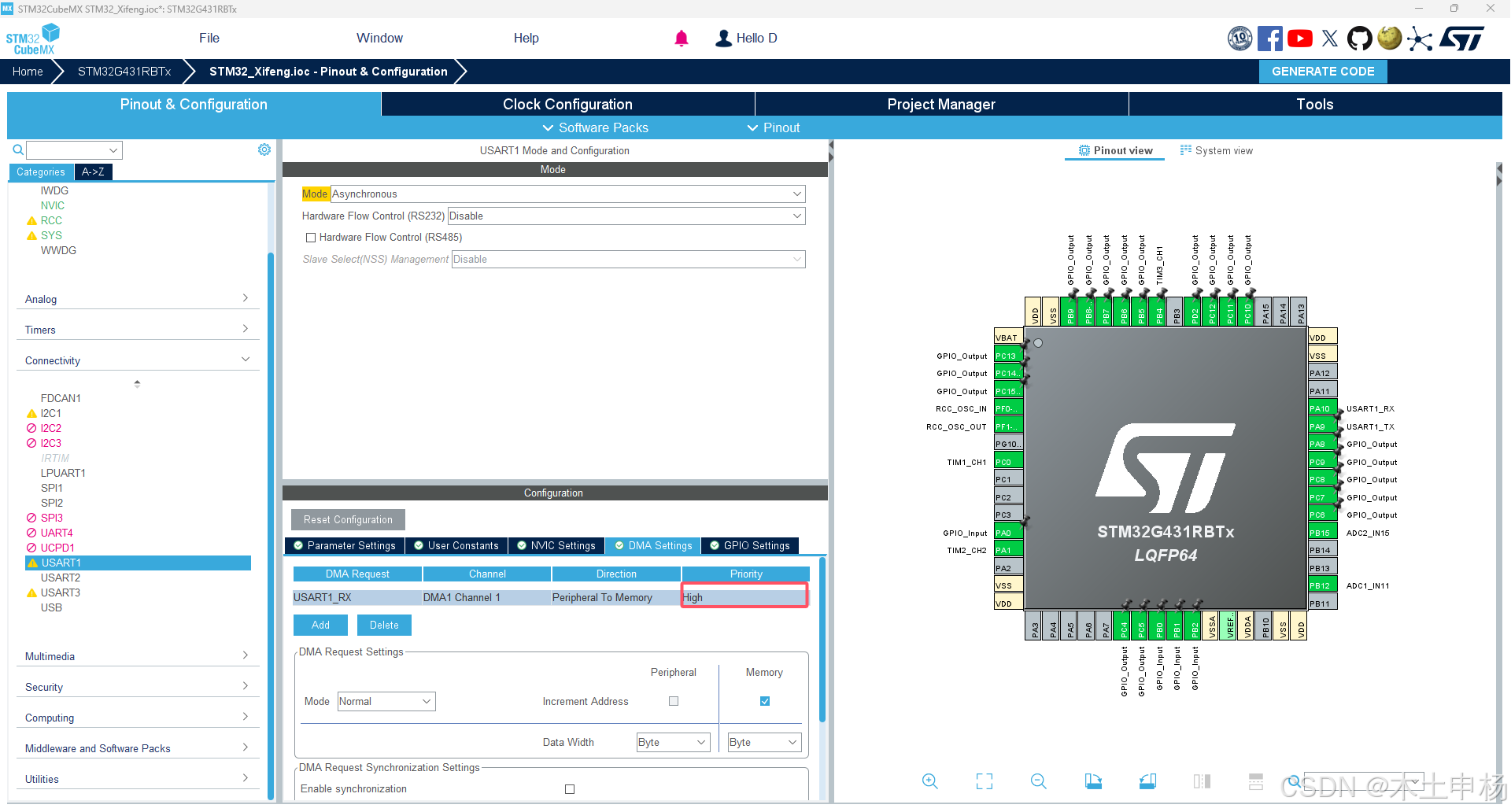This screenshot has width=1511, height=812.
Task: Select pin PC13 on the chip
Action: (1009, 356)
